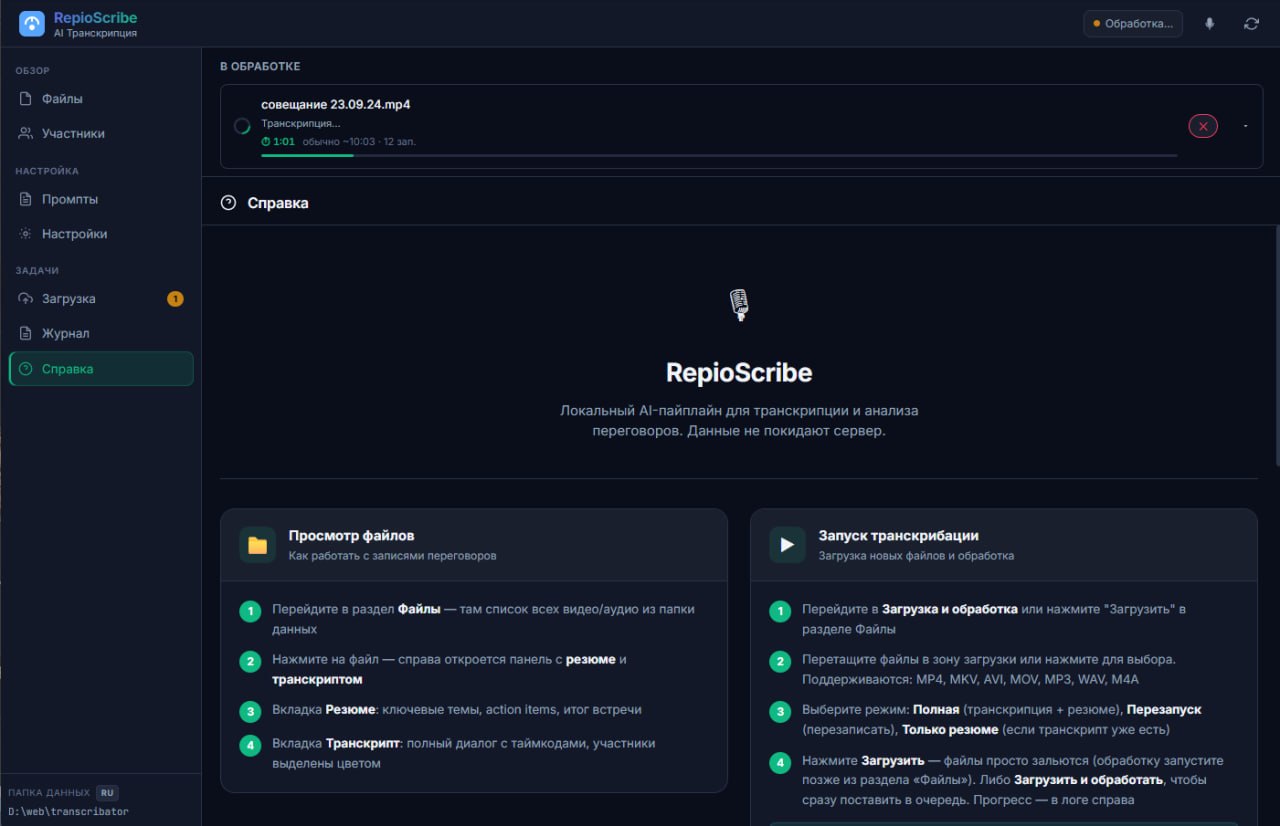Click the Загрузка cloud upload icon

pyautogui.click(x=26, y=299)
